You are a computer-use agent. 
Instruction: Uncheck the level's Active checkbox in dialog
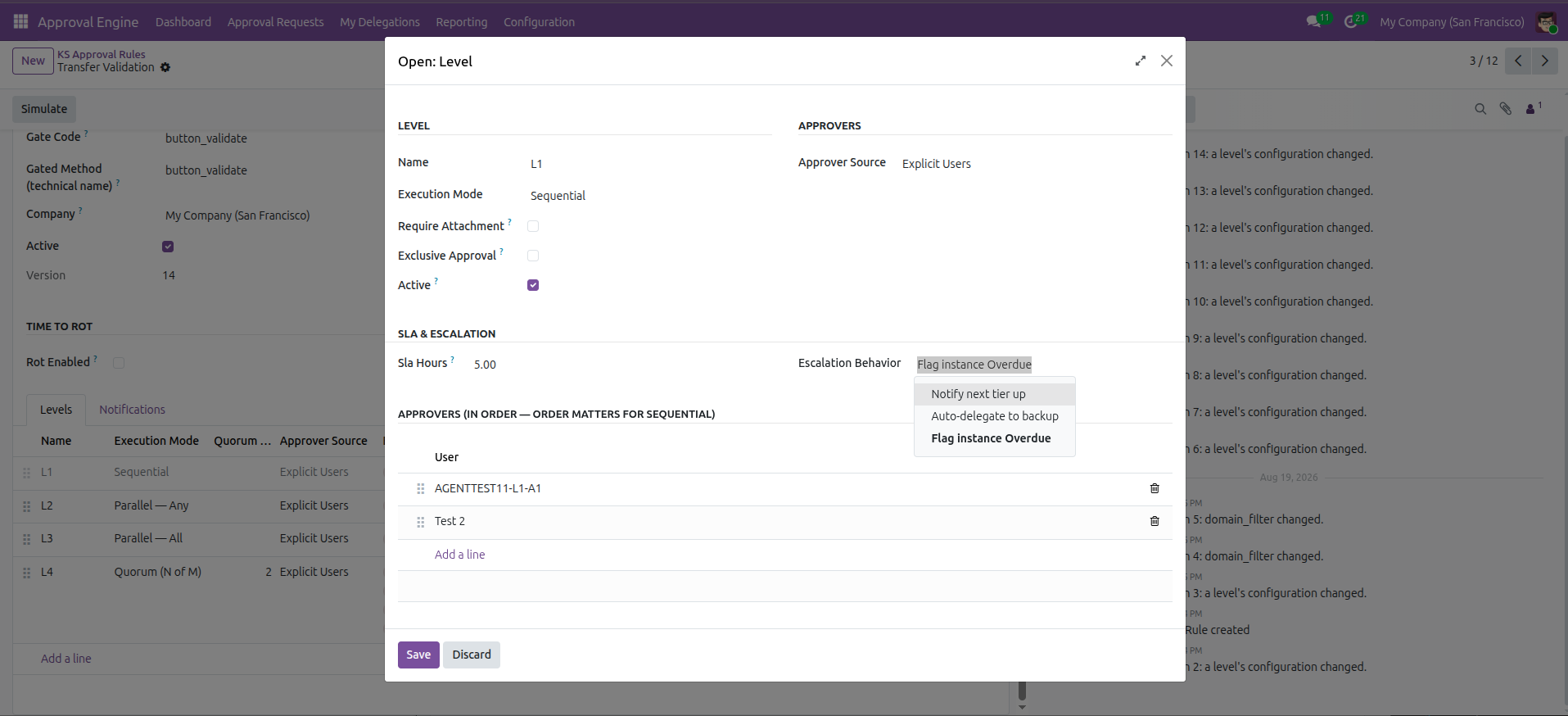click(x=533, y=285)
